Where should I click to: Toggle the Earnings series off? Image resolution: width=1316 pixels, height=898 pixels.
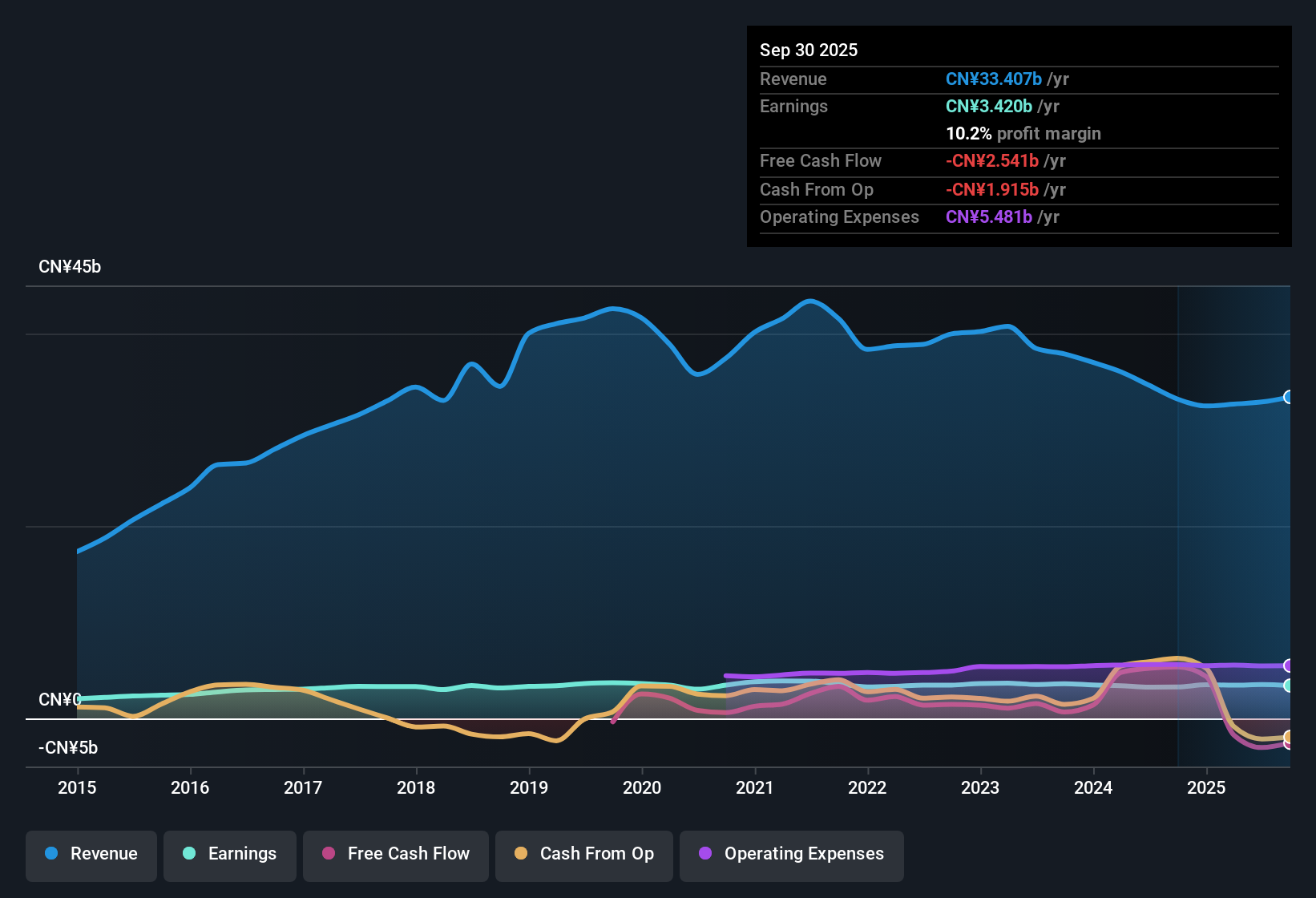pos(230,854)
